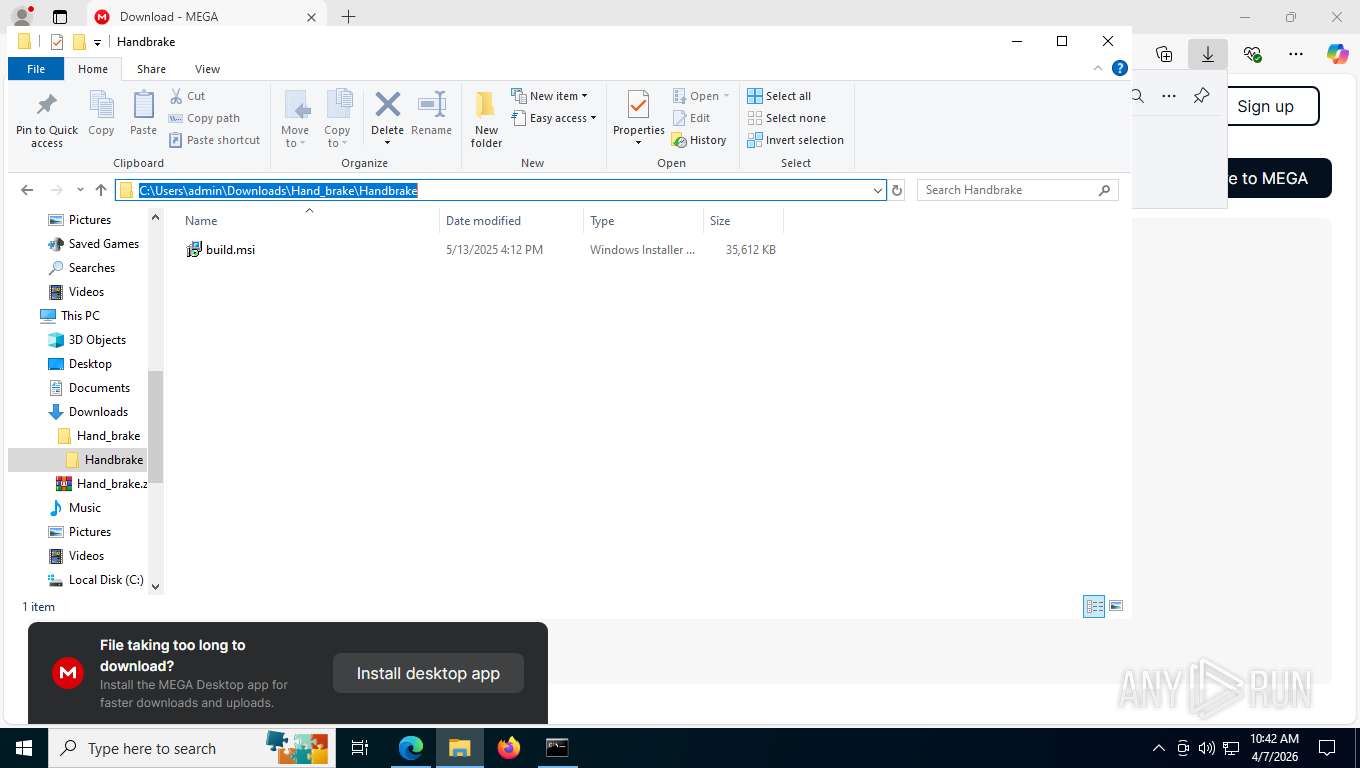Open the New item dropdown
Viewport: 1360px width, 768px height.
[x=549, y=96]
